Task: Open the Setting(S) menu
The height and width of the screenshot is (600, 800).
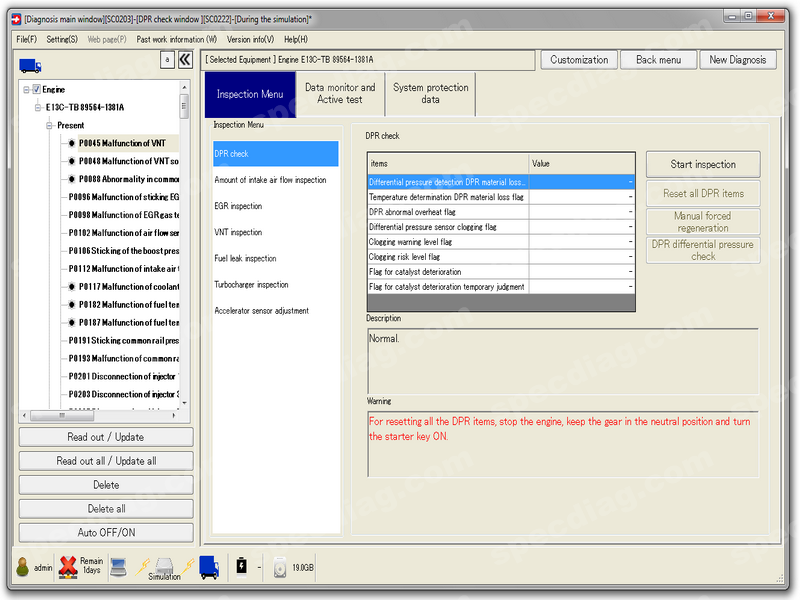Action: pos(62,39)
